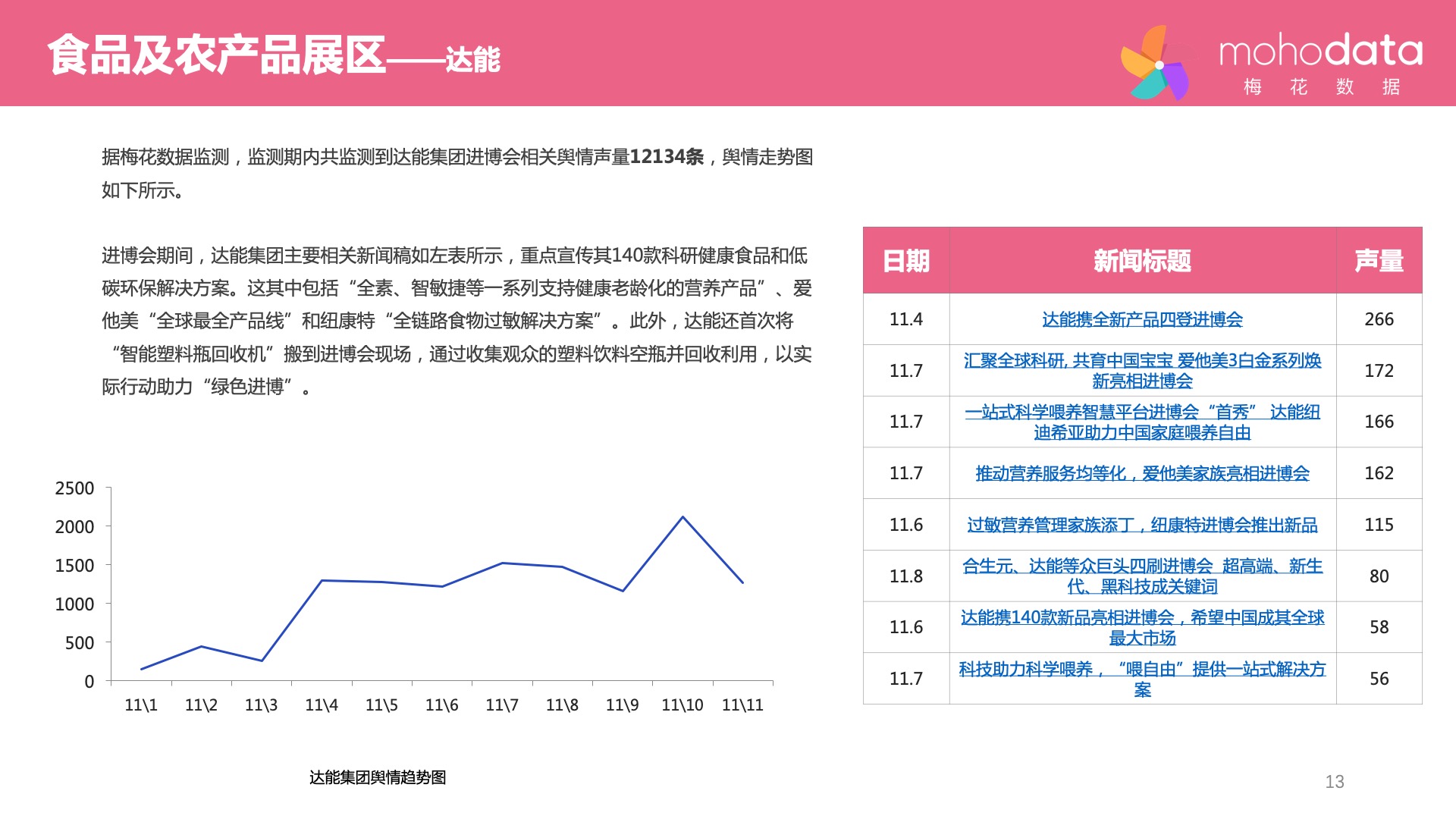Click the 2000 y-axis label
Image resolution: width=1456 pixels, height=819 pixels.
[x=74, y=527]
